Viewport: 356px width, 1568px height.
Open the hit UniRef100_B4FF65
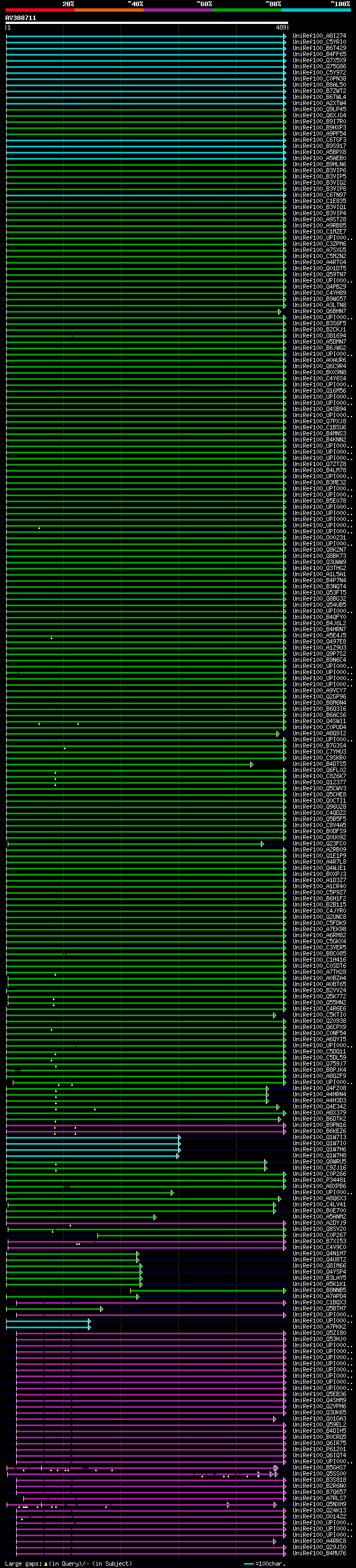(x=319, y=54)
